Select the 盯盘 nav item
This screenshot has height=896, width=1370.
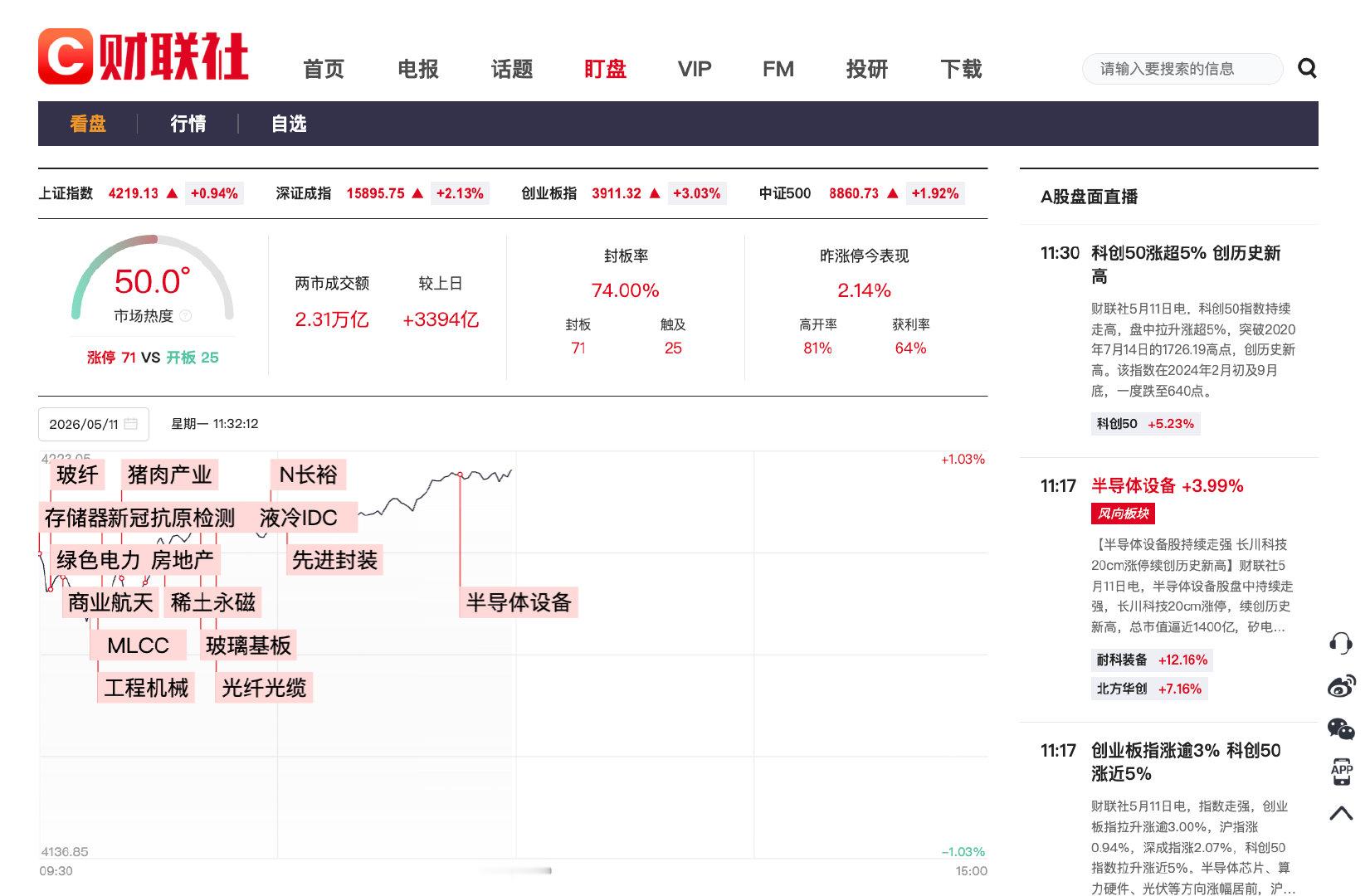point(605,69)
